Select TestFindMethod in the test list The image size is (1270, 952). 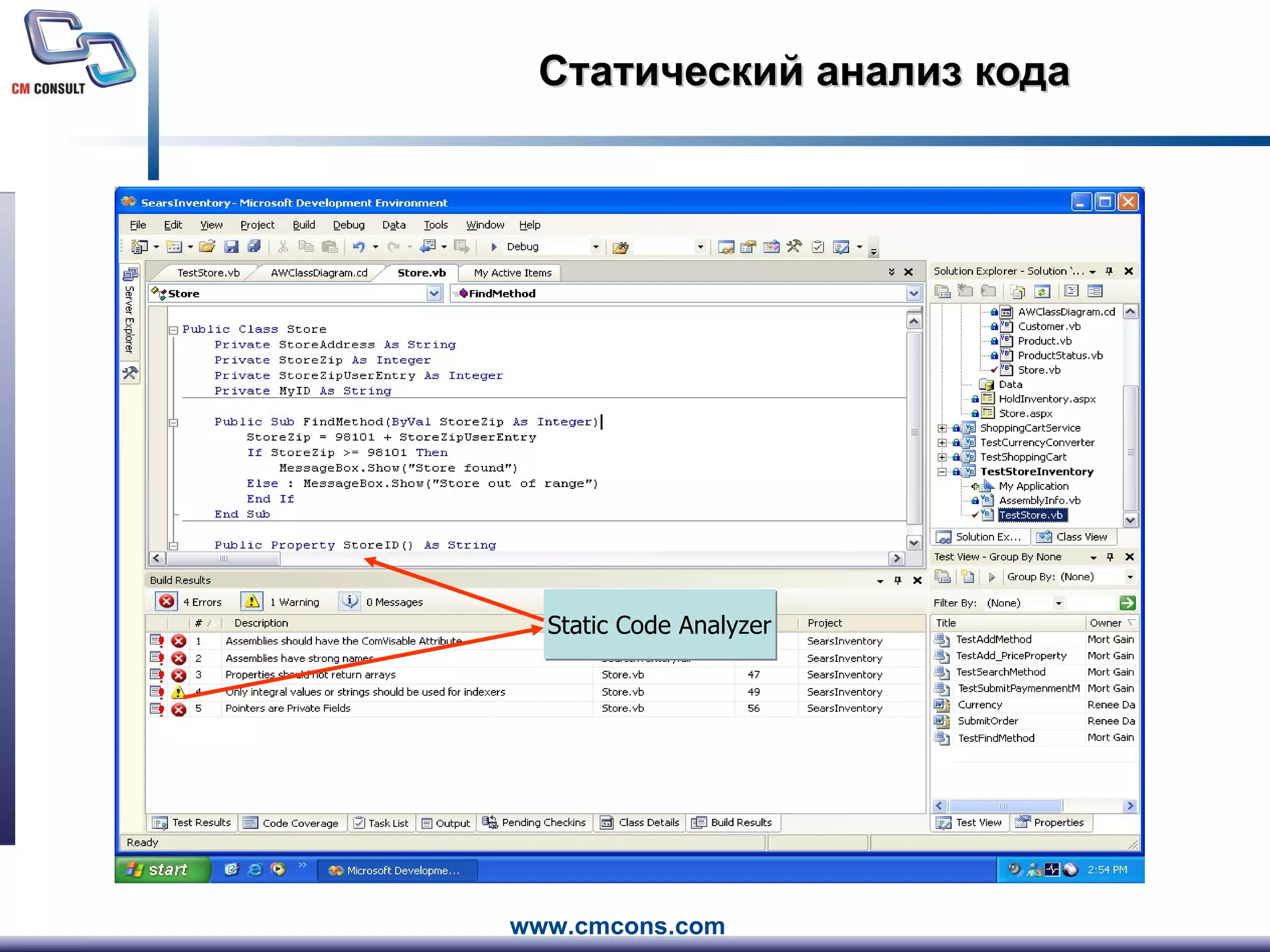(x=996, y=738)
